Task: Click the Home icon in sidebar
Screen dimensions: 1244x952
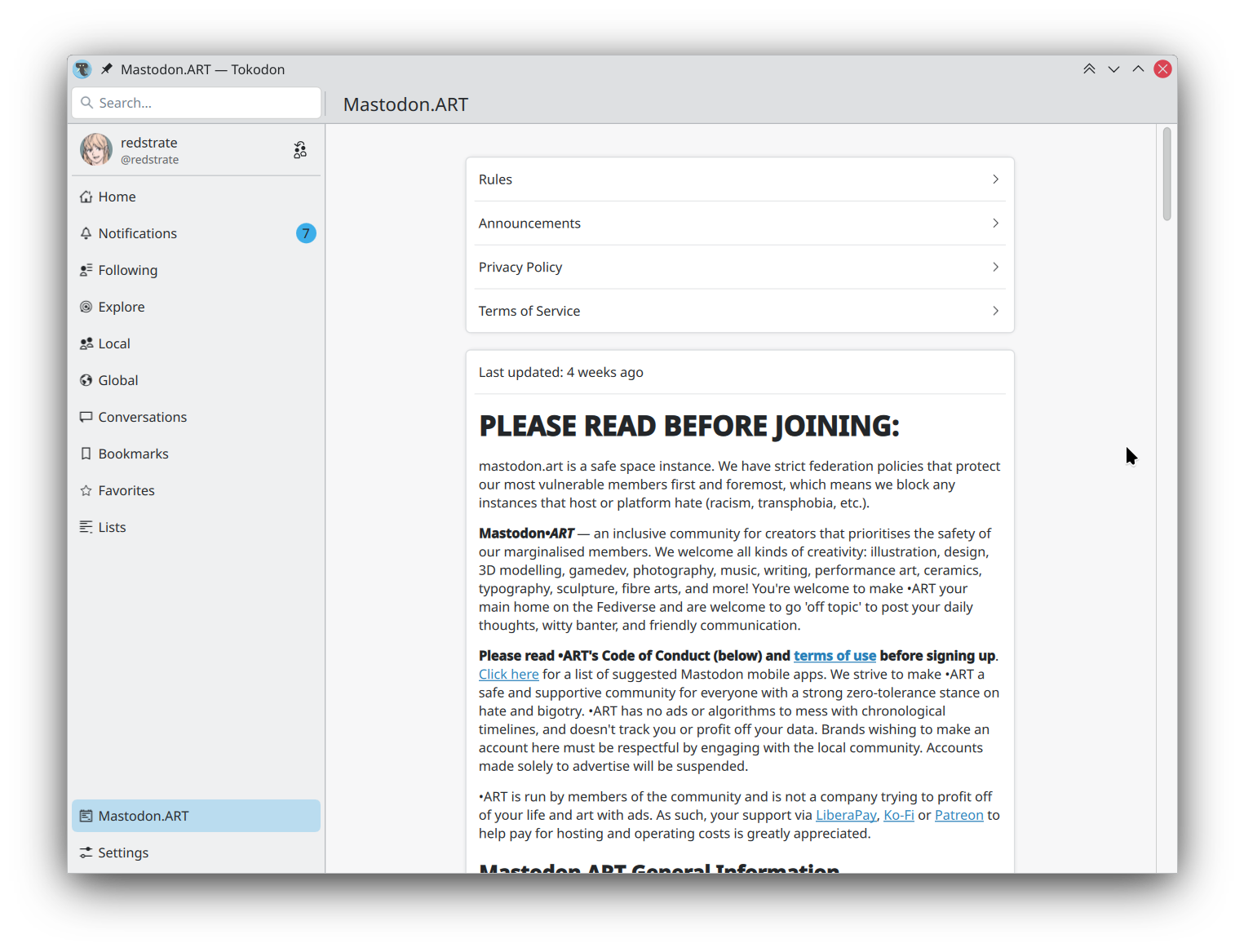Action: [x=86, y=197]
